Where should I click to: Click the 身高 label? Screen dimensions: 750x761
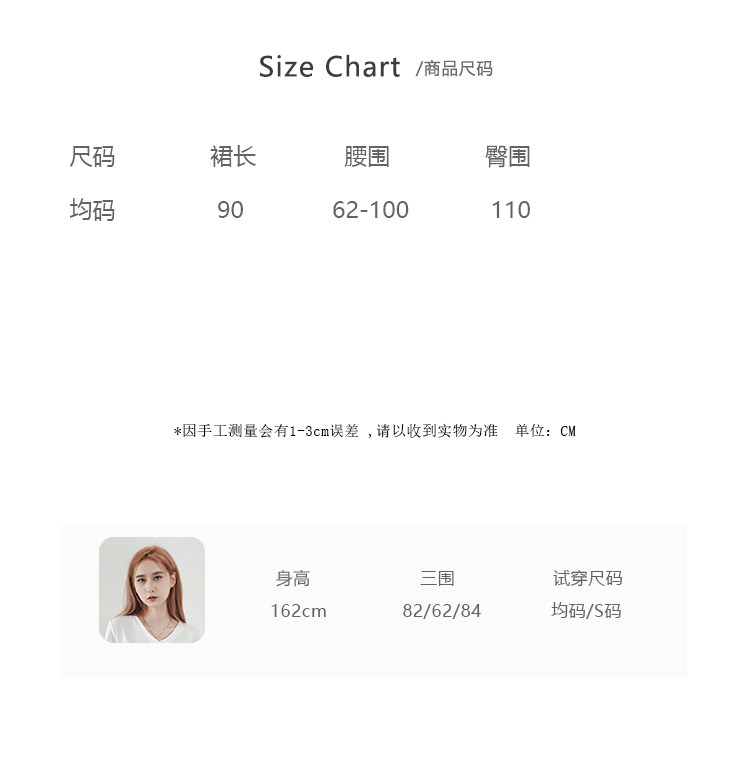[x=293, y=579]
